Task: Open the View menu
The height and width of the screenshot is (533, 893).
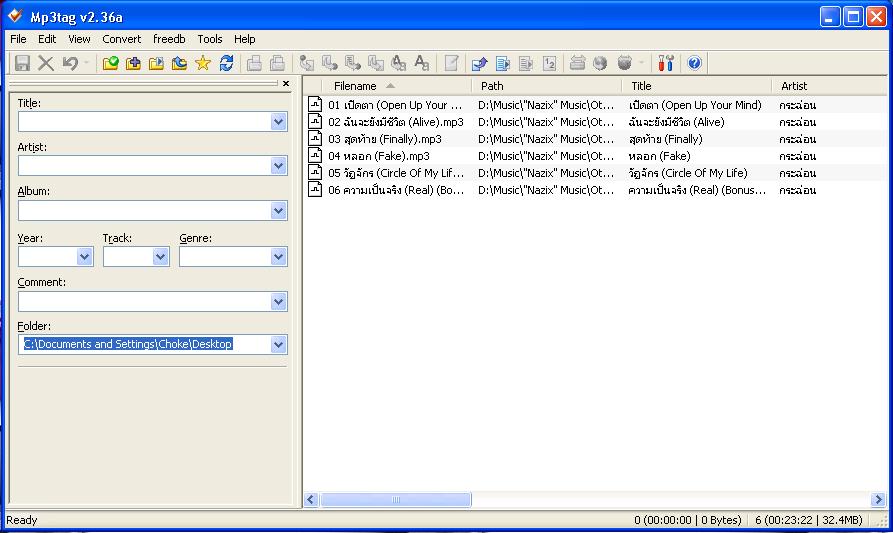Action: click(79, 39)
